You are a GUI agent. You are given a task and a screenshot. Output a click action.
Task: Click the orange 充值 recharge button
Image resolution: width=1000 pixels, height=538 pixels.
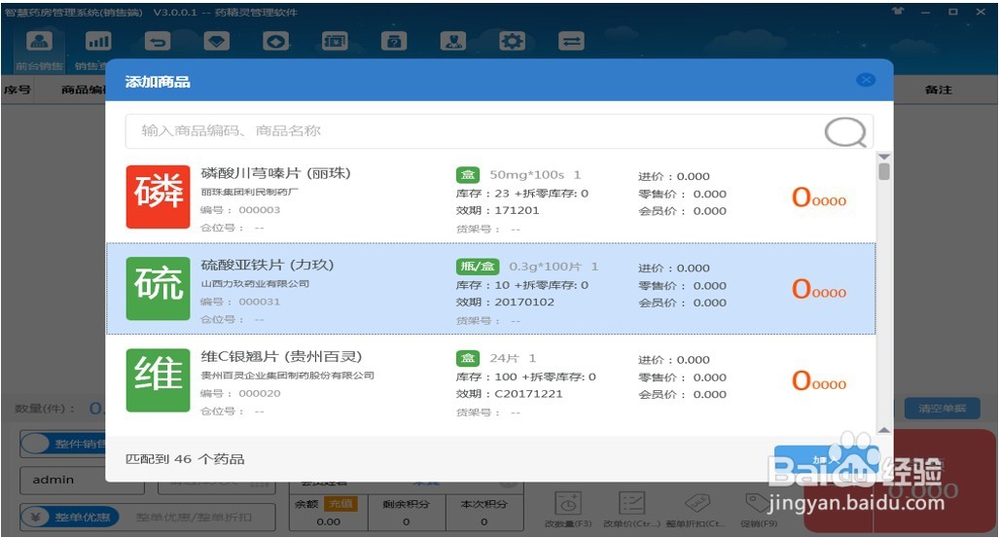(x=341, y=504)
